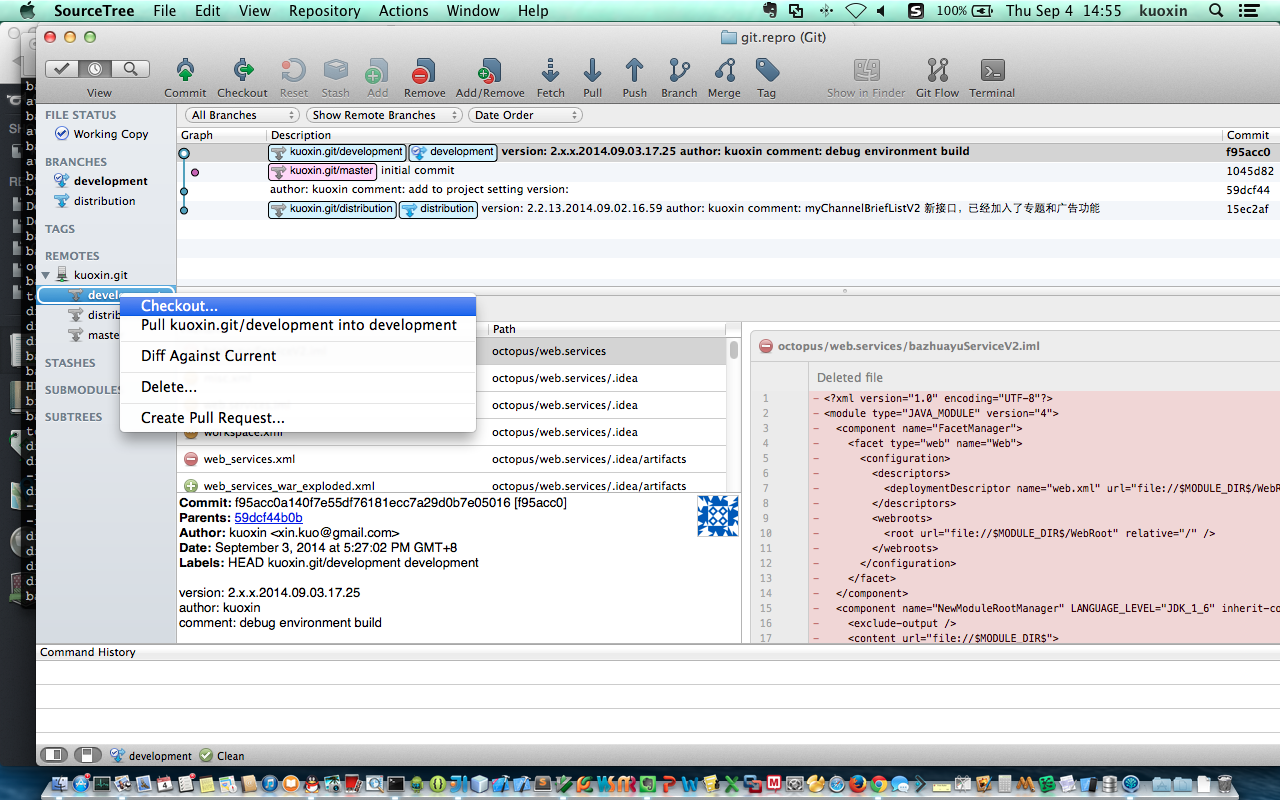Click the TAGS sidebar section header

click(60, 229)
